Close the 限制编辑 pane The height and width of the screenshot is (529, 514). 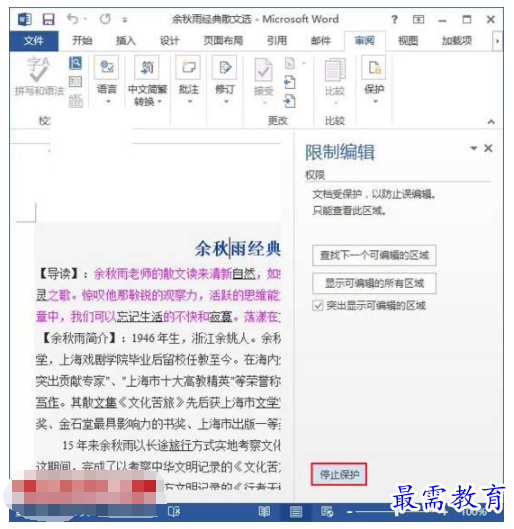tap(488, 148)
